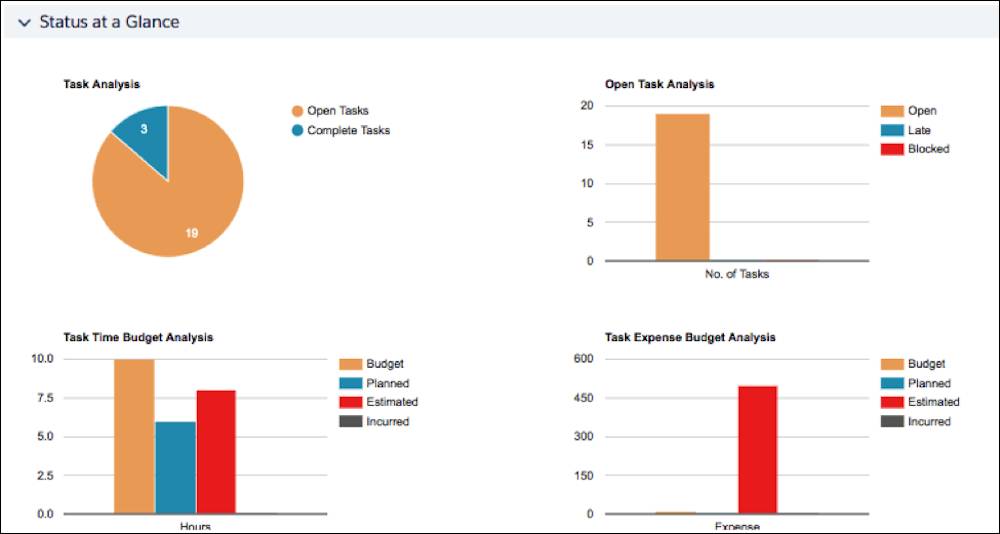This screenshot has width=1000, height=534.
Task: Click the Task Time Budget Analysis title
Action: pos(138,337)
